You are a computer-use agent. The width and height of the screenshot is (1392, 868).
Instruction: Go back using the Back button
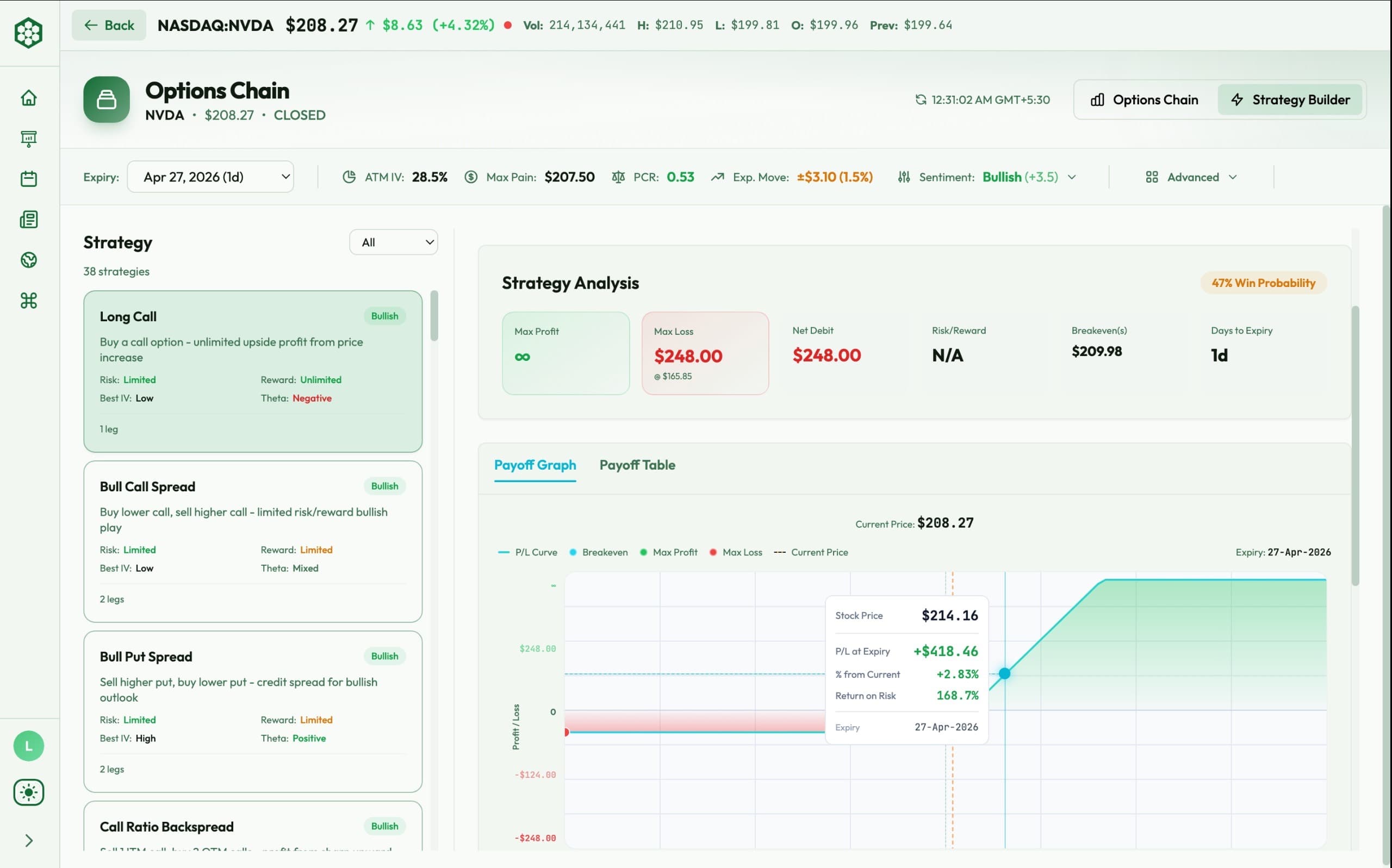(109, 25)
